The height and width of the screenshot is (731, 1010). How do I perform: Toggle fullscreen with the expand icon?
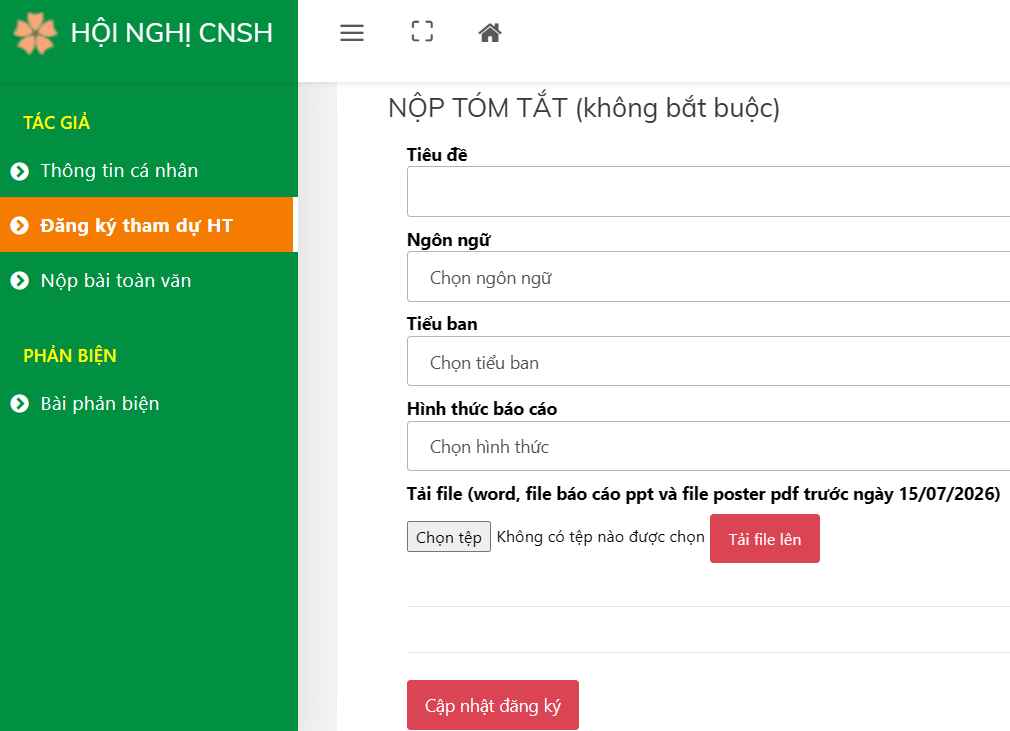422,32
